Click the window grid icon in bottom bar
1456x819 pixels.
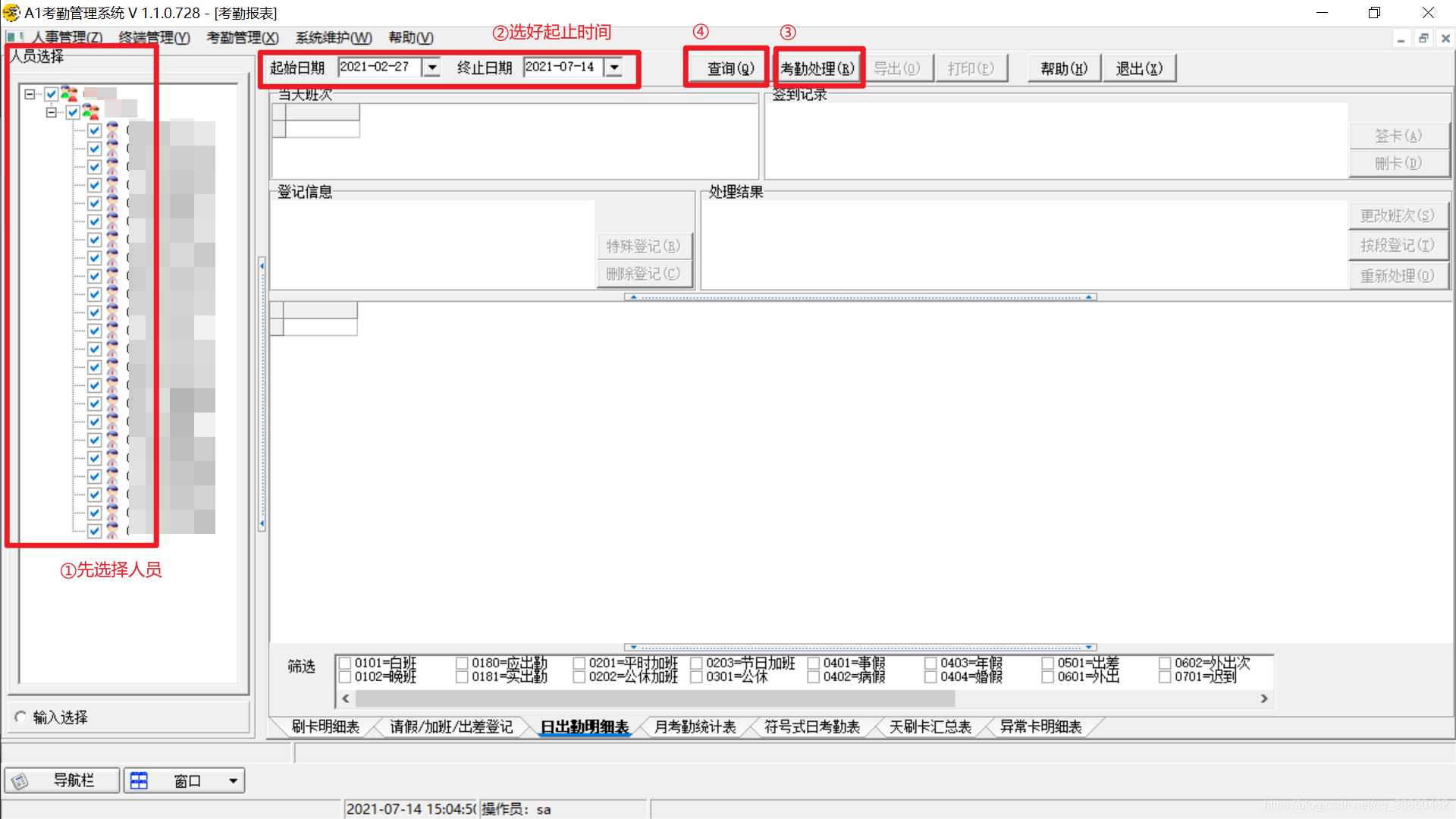pos(139,781)
